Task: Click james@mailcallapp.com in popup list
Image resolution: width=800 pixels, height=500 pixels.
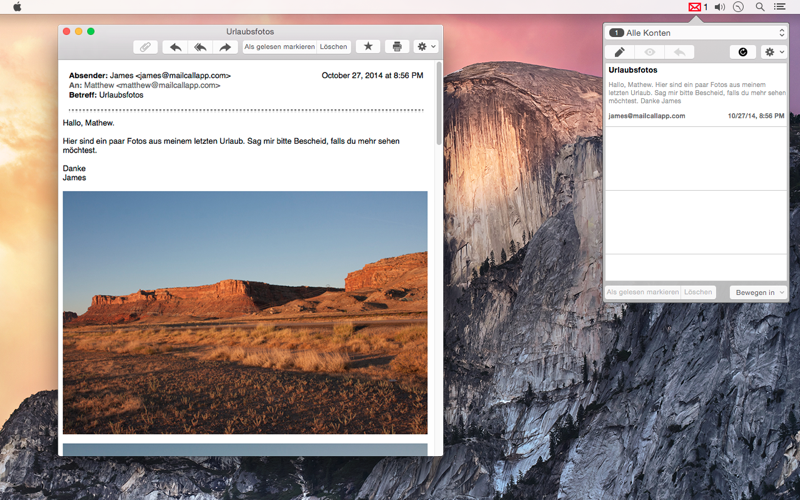Action: click(646, 116)
